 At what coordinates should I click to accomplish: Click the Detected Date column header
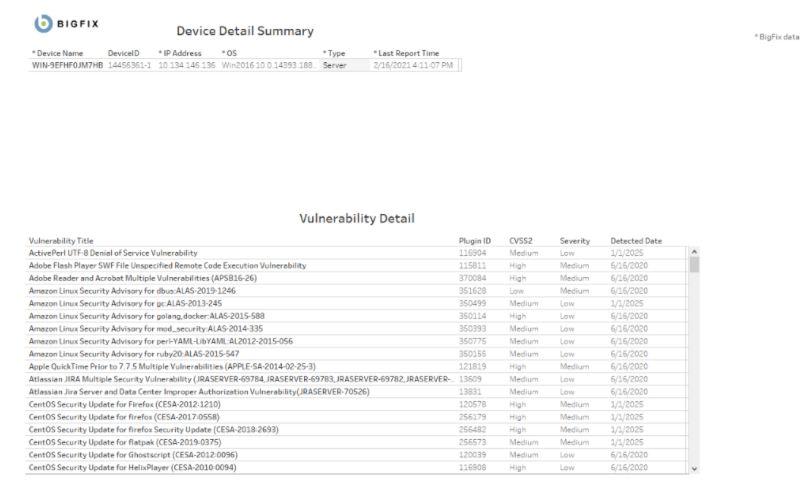[x=636, y=241]
